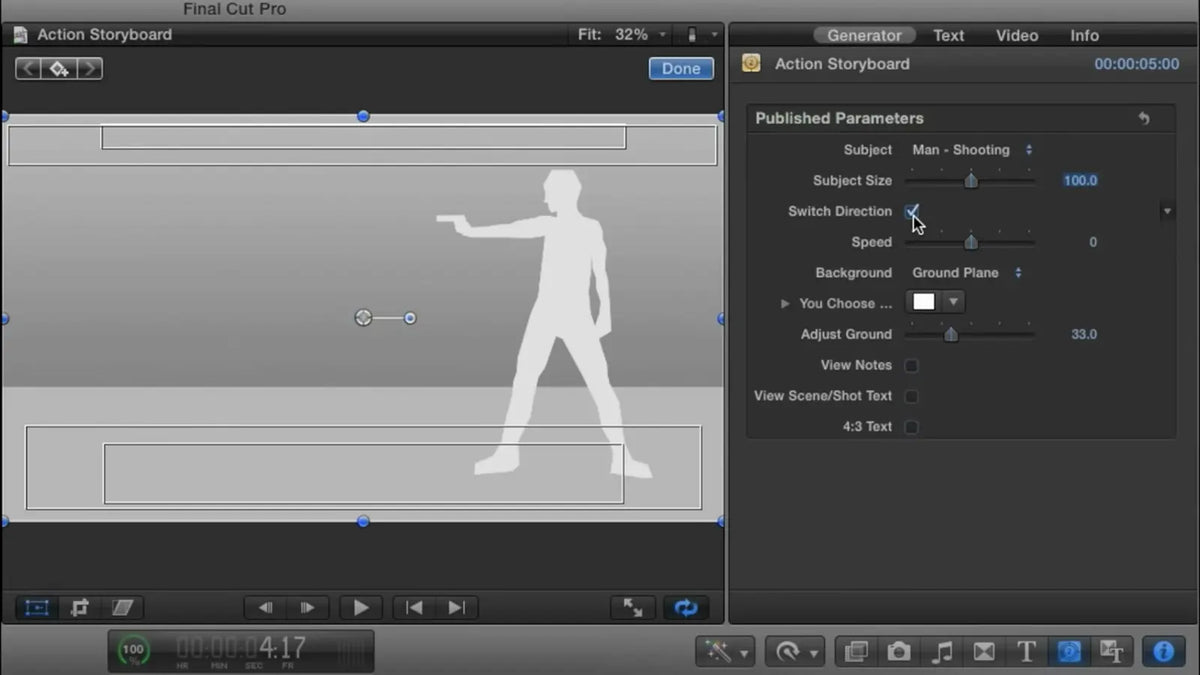Image resolution: width=1200 pixels, height=675 pixels.
Task: Open the Fit 32% zoom dropdown
Action: [622, 35]
